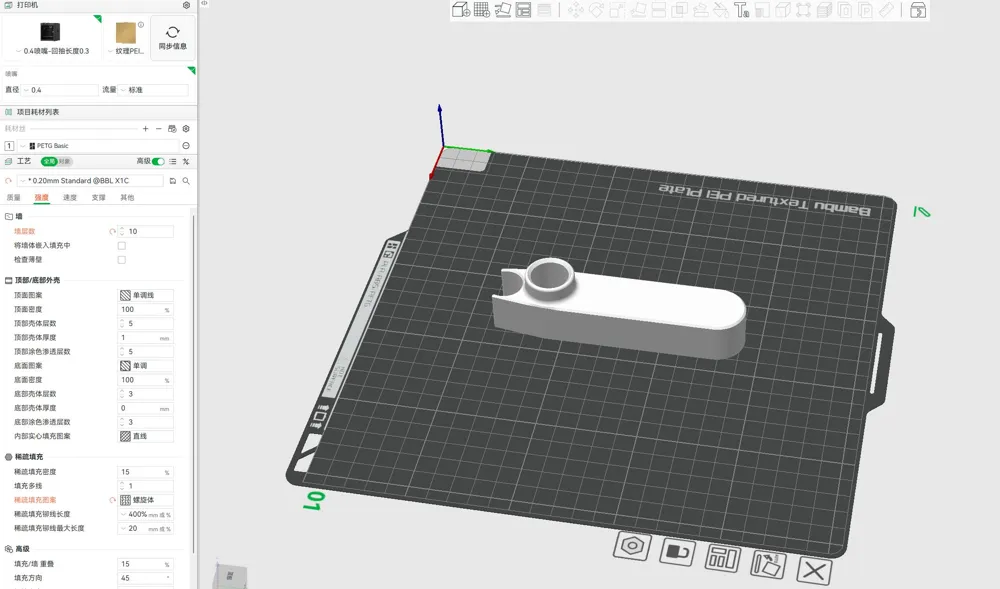Enable the 将墙体嵌入填充中 checkbox
The height and width of the screenshot is (589, 1000).
(122, 245)
